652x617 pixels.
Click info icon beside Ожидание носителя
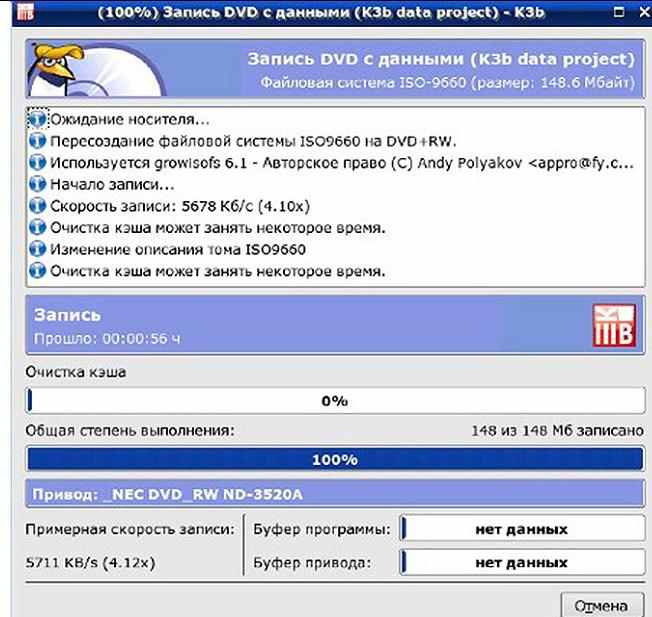[37, 119]
